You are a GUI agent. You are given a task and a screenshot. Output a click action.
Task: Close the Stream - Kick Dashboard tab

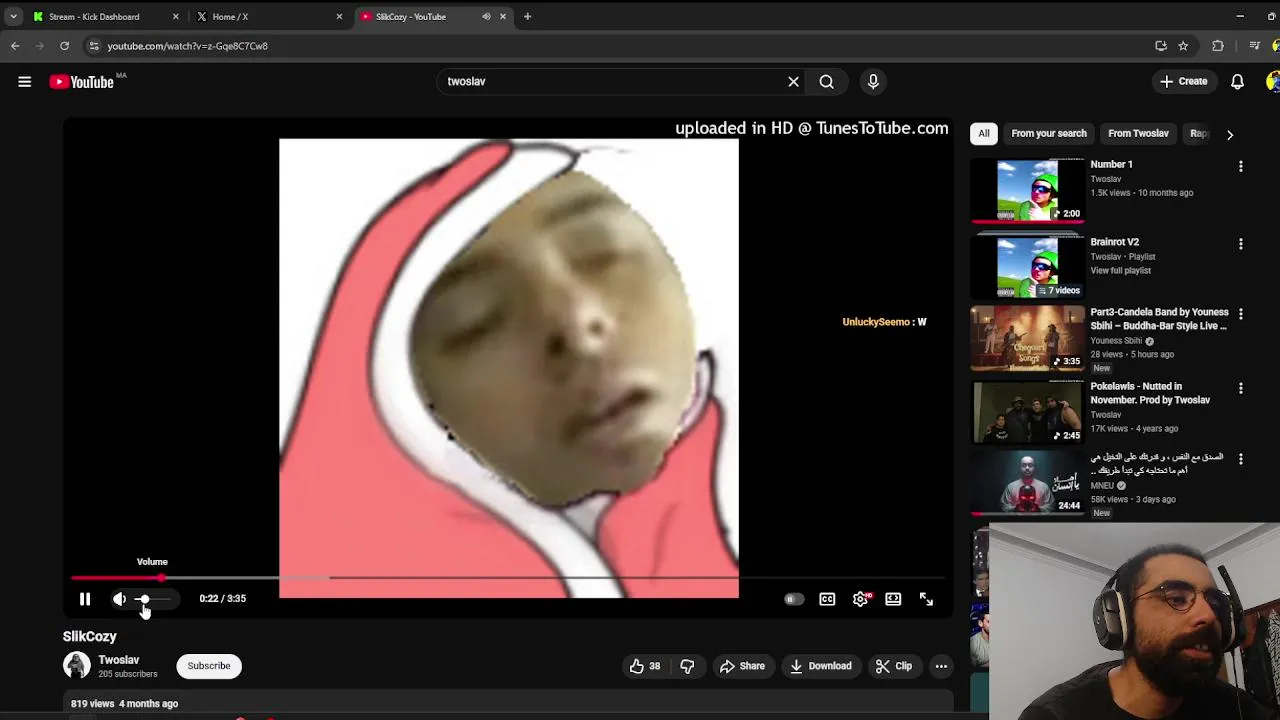coord(175,16)
